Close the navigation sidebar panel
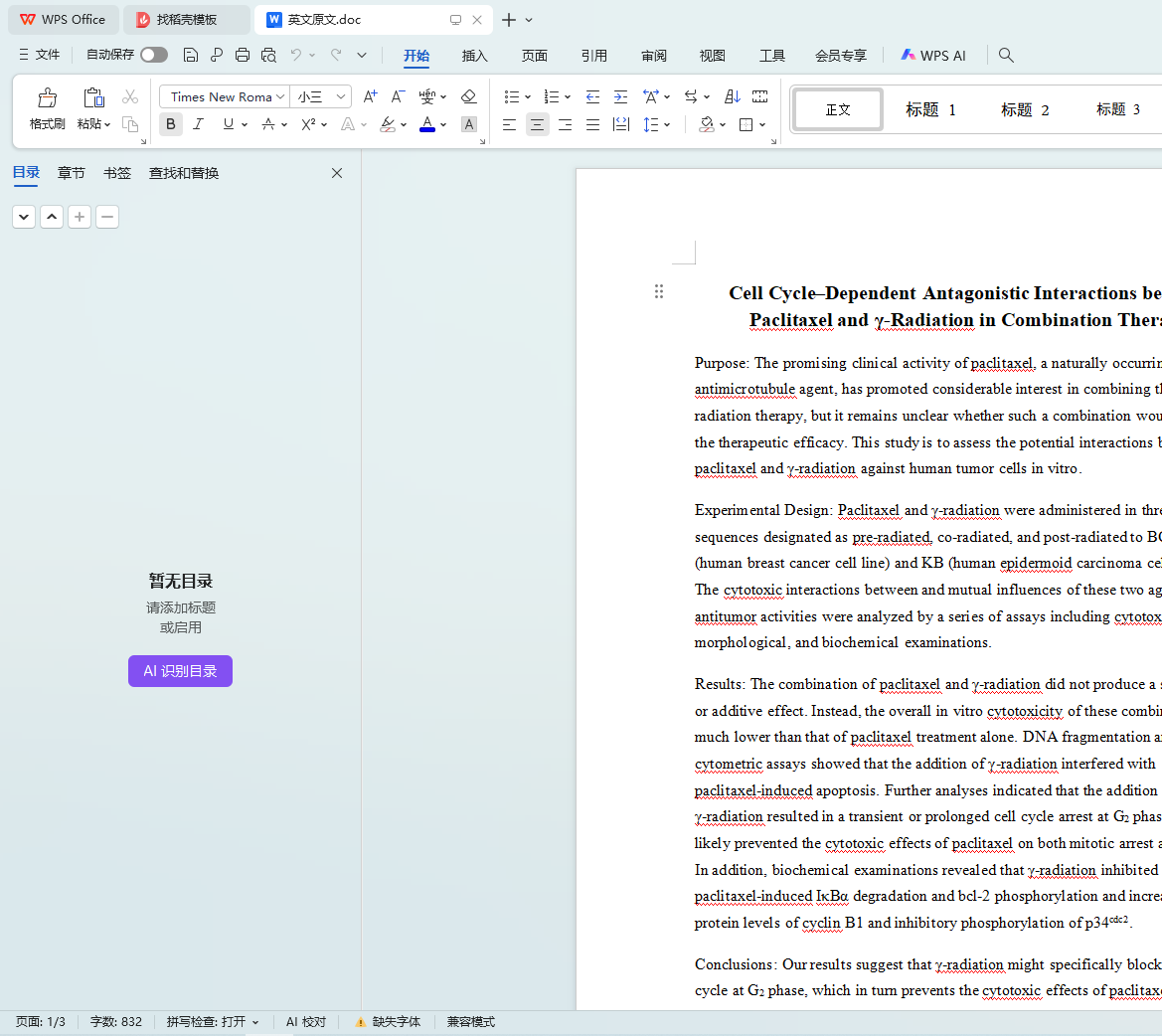The image size is (1162, 1036). coord(337,173)
